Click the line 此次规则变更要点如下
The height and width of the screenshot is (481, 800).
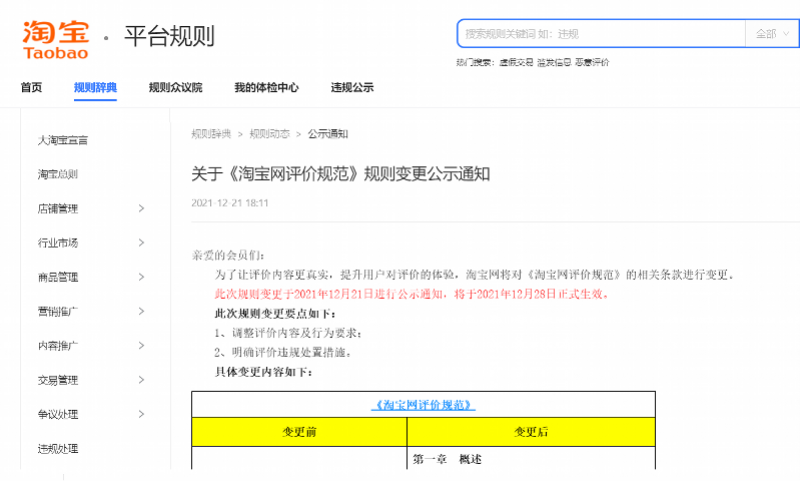pyautogui.click(x=276, y=313)
